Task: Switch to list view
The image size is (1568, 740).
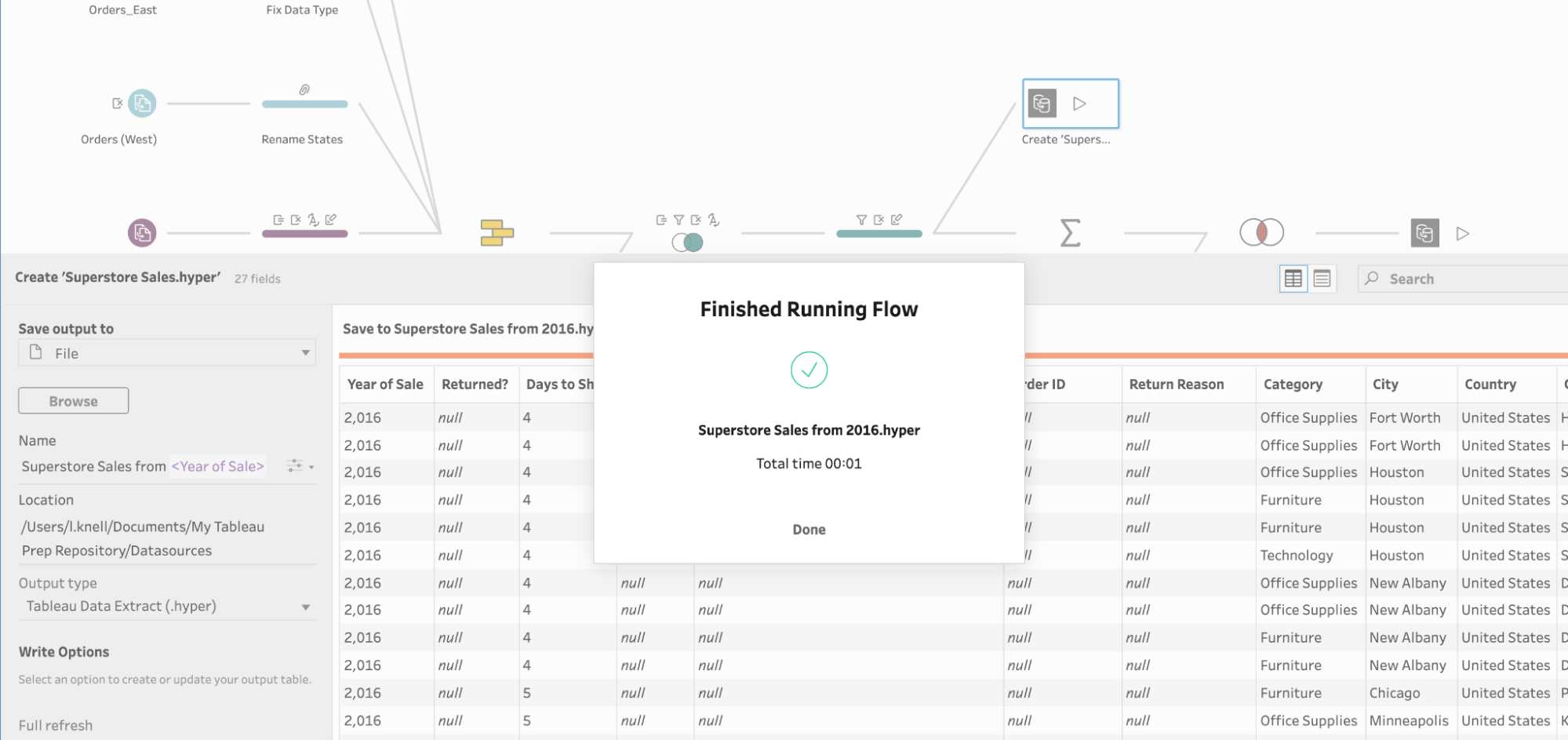Action: (1322, 279)
